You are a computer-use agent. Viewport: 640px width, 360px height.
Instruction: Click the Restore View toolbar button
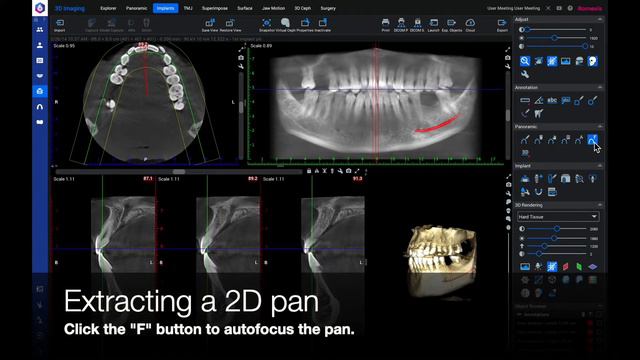click(x=230, y=25)
